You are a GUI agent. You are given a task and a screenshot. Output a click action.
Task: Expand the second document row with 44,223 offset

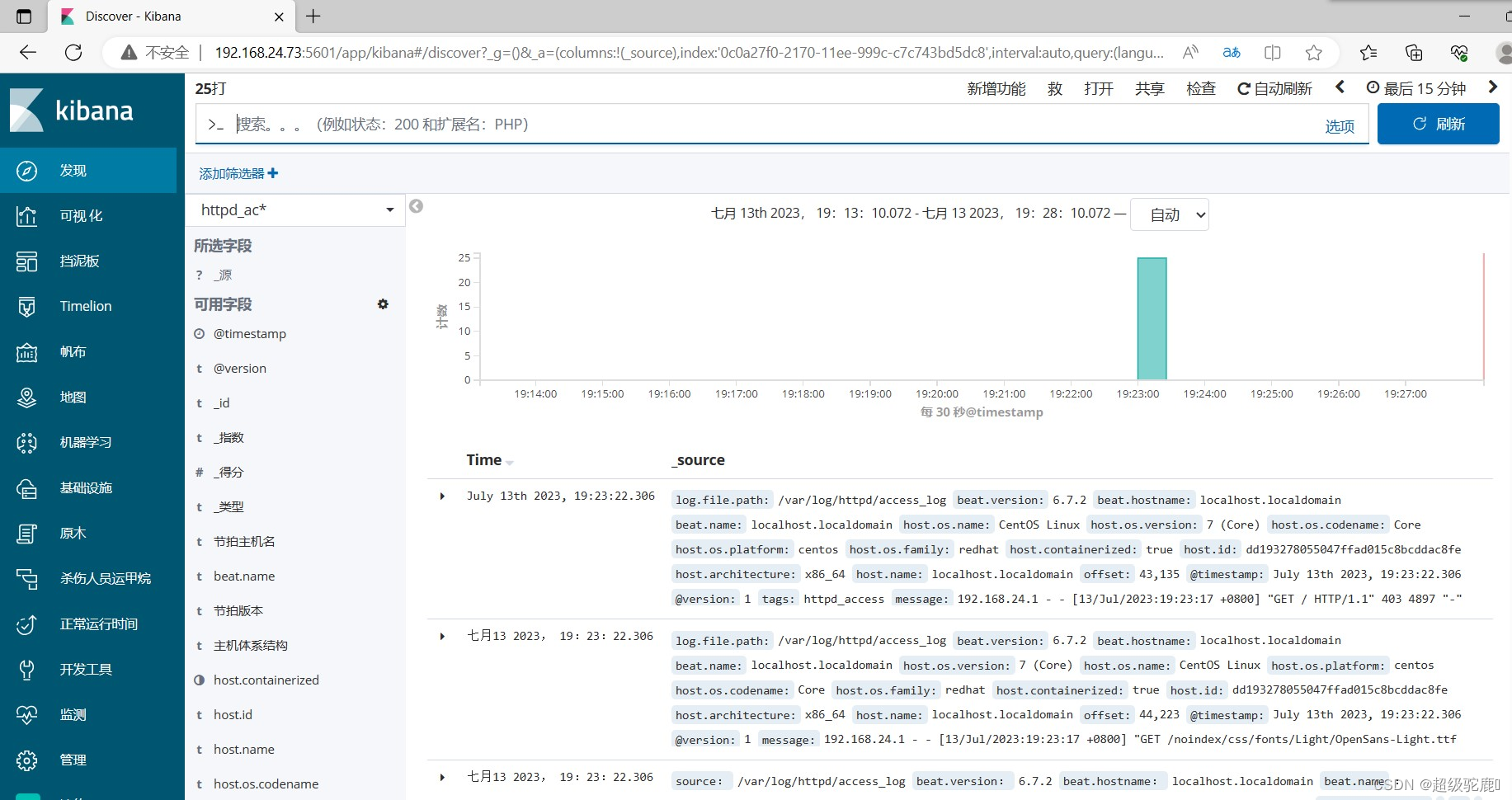coord(443,637)
